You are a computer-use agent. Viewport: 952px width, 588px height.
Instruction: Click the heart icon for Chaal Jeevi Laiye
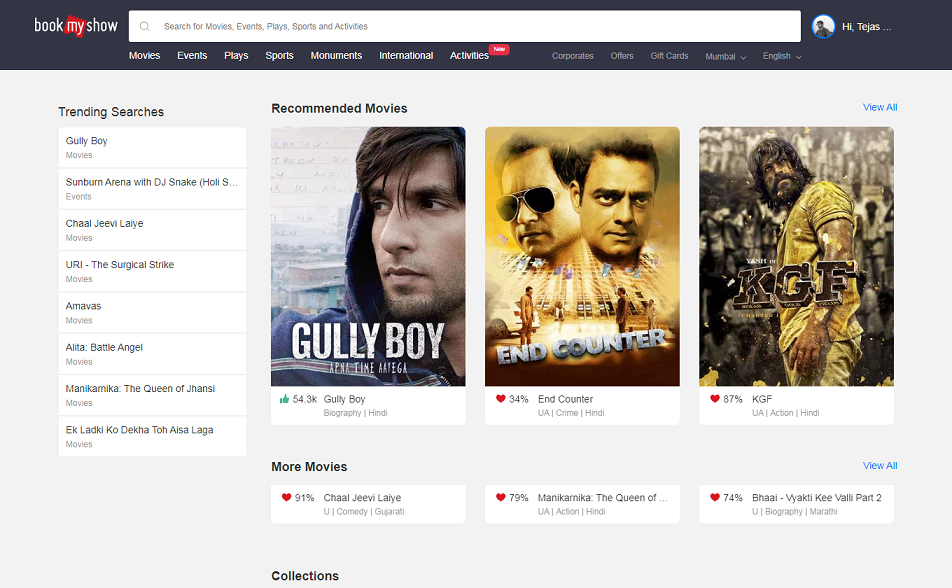point(286,497)
